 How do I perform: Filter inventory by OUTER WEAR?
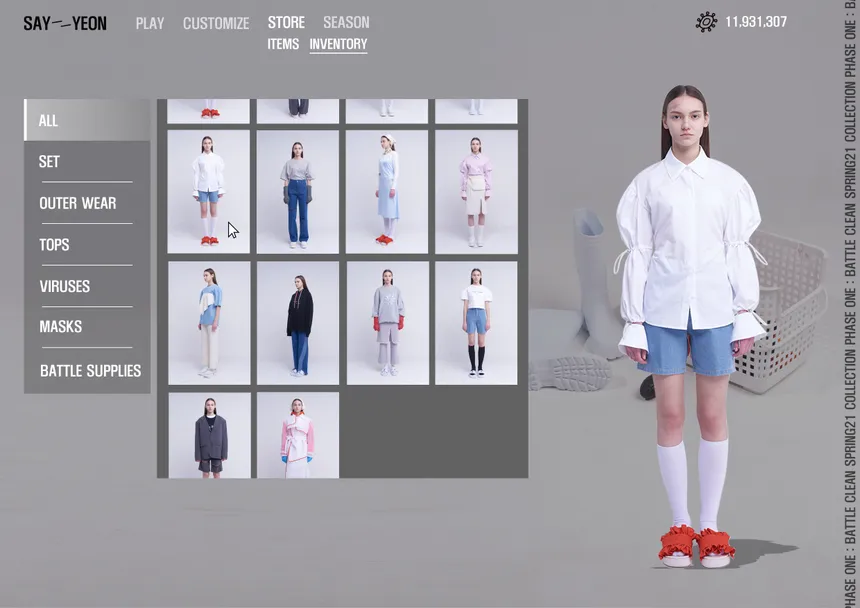[x=87, y=203]
